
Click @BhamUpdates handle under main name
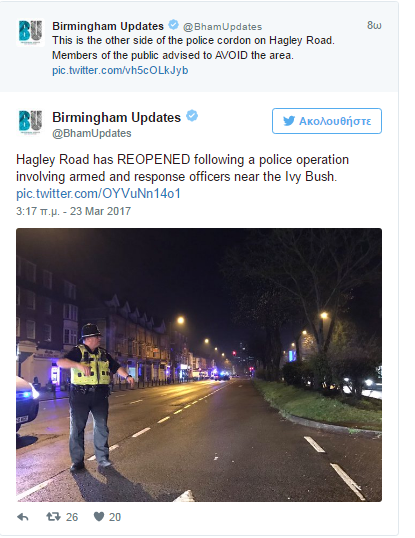92,133
